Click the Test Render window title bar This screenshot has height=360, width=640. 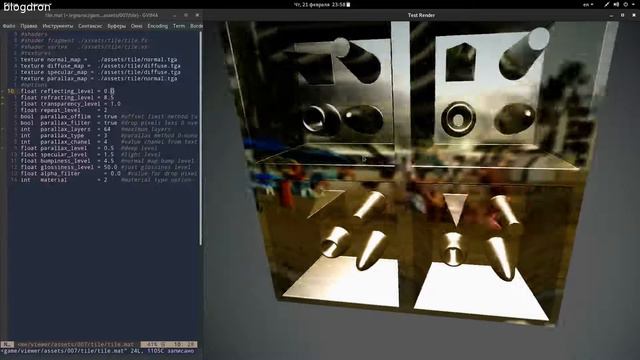click(421, 15)
